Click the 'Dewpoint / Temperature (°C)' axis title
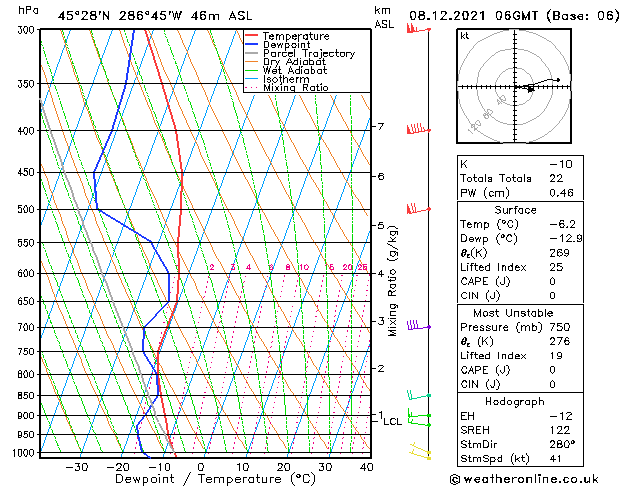The image size is (629, 486). [215, 479]
